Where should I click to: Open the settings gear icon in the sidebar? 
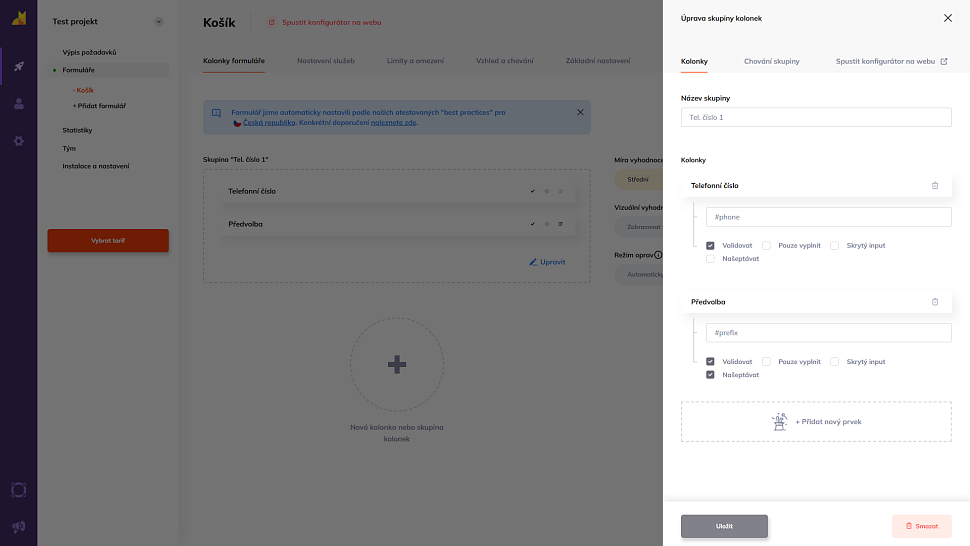pos(18,141)
